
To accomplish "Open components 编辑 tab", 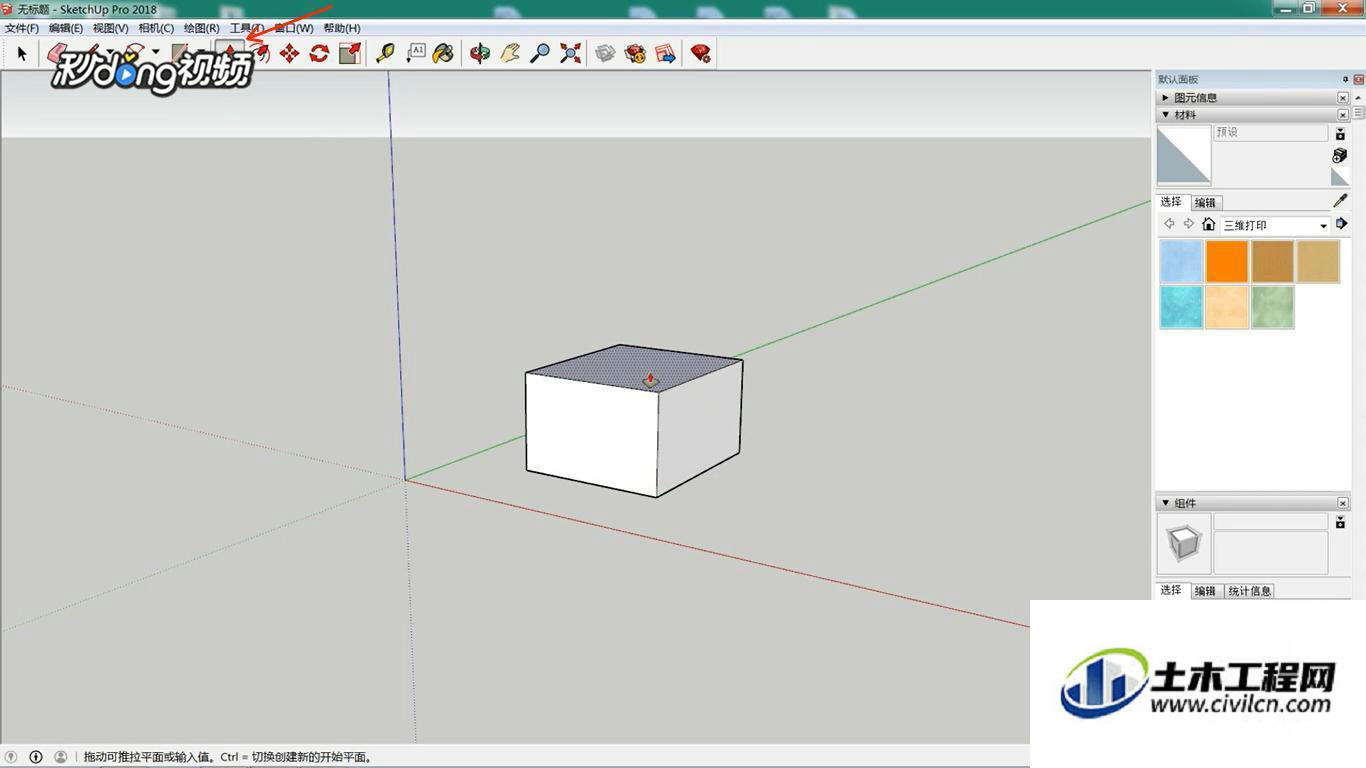I will (1206, 591).
